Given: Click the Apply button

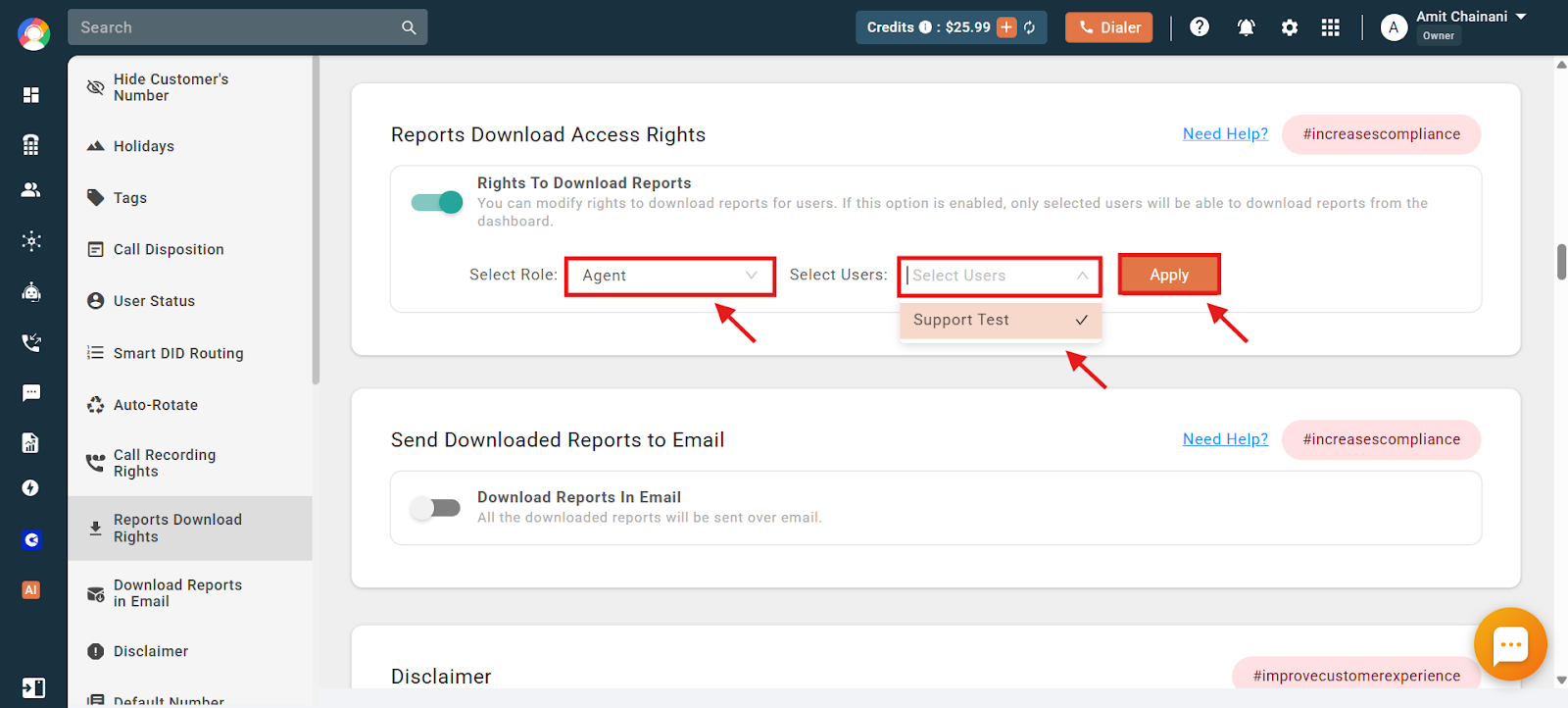Looking at the screenshot, I should coord(1169,275).
